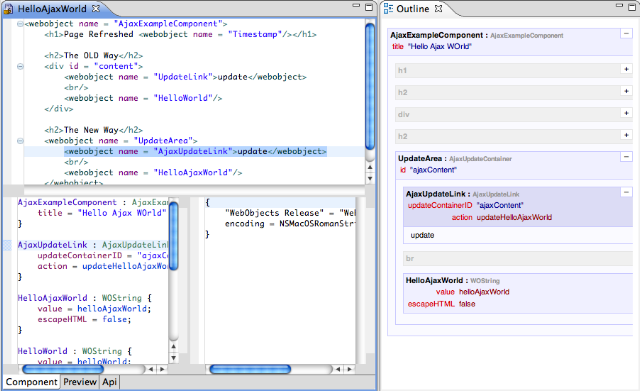640x391 pixels.
Task: Click the value helloAjaxWorld binding in Outline
Action: point(473,292)
